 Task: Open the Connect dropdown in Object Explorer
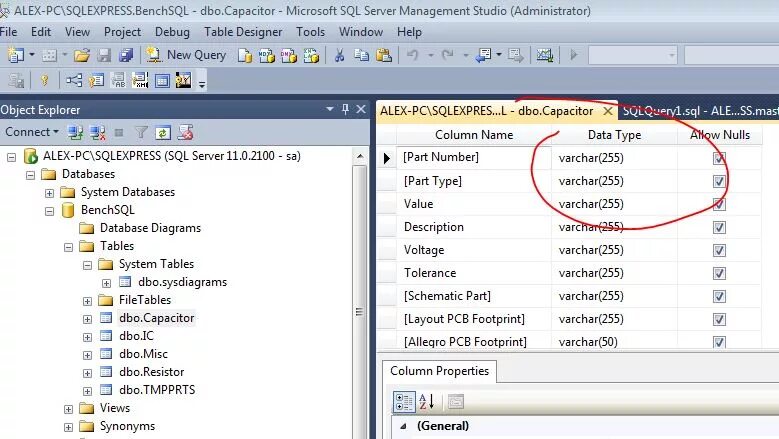pyautogui.click(x=32, y=132)
